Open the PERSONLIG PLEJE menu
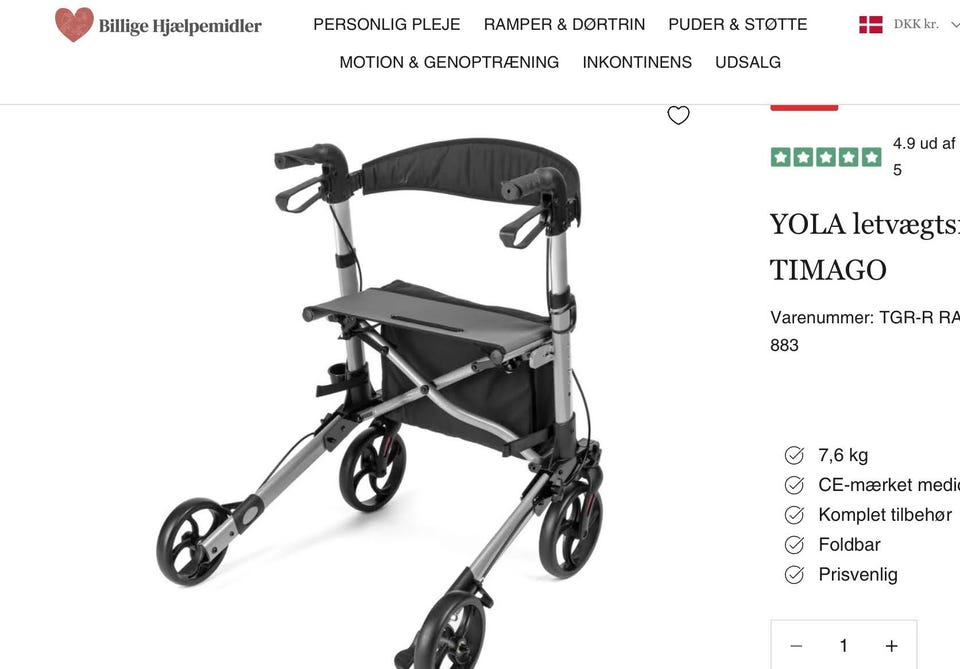The image size is (960, 669). click(x=386, y=24)
